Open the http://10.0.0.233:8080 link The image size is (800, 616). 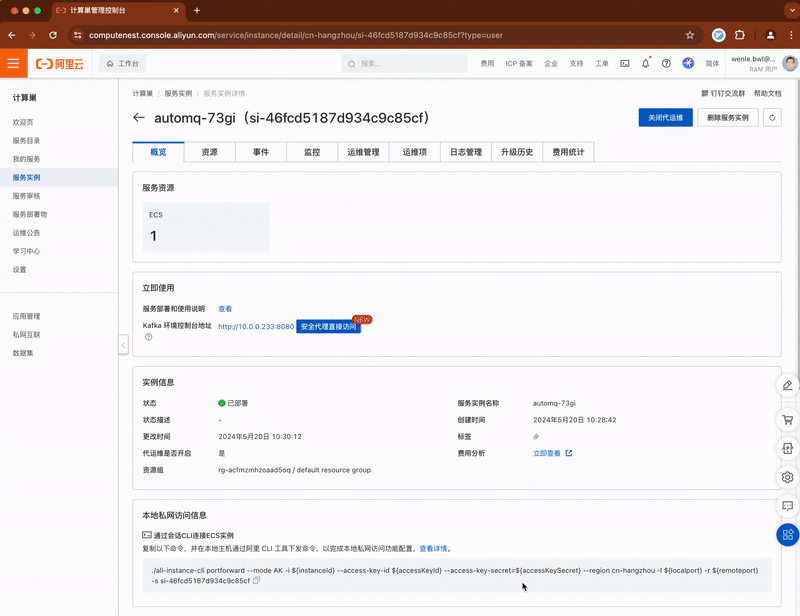tap(256, 327)
